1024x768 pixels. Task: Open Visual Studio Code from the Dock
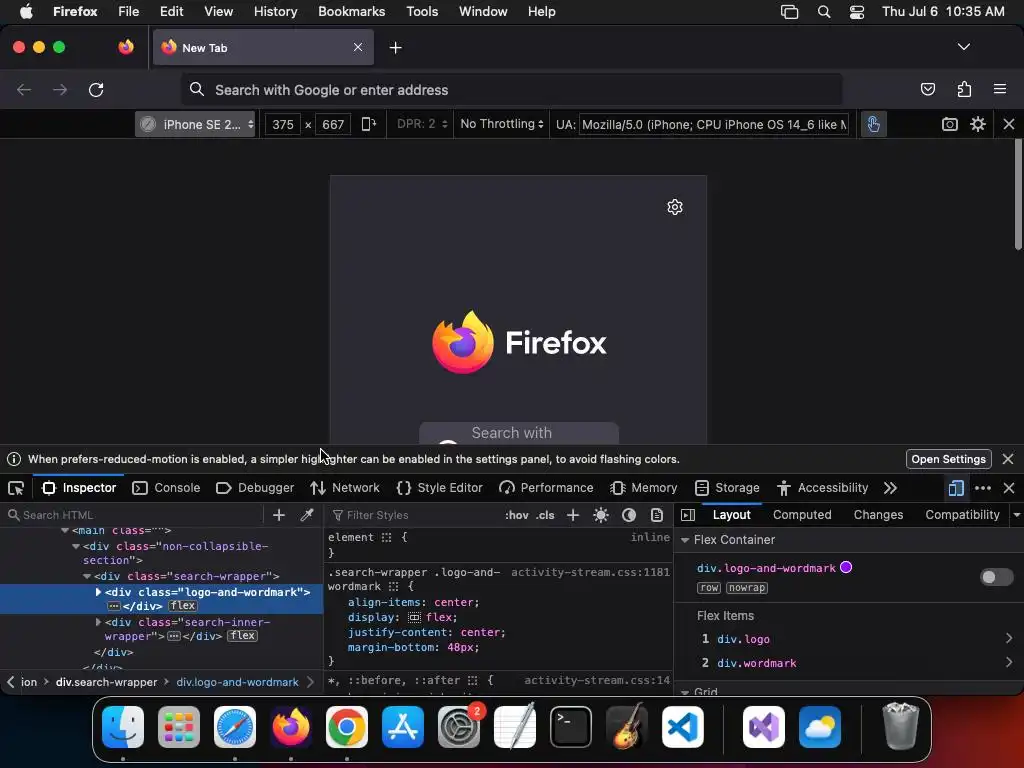click(x=682, y=727)
